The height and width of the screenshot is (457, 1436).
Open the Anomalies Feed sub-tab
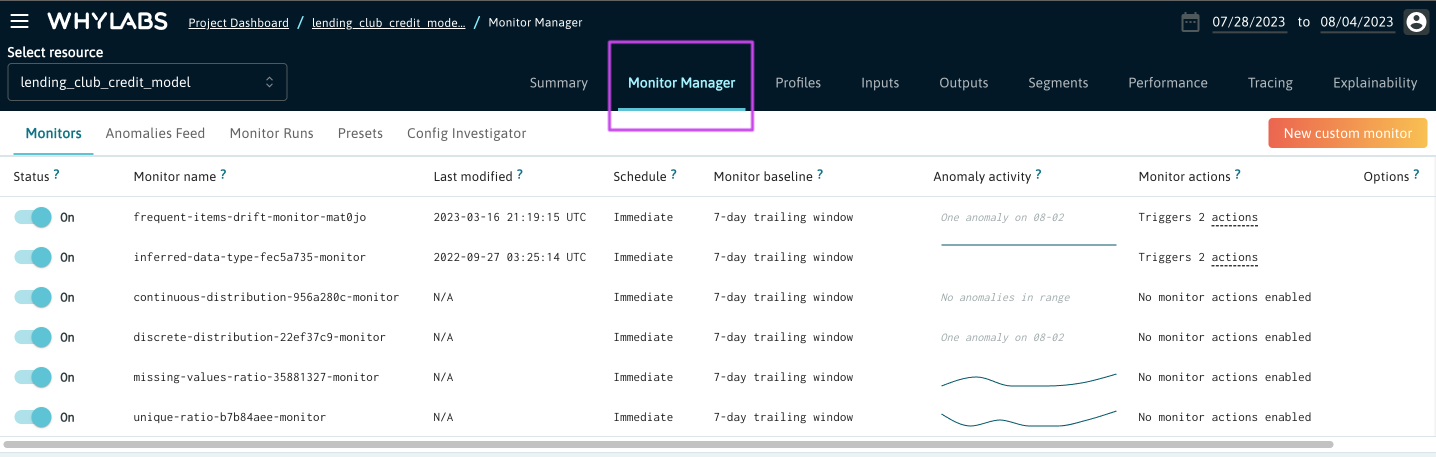point(155,133)
